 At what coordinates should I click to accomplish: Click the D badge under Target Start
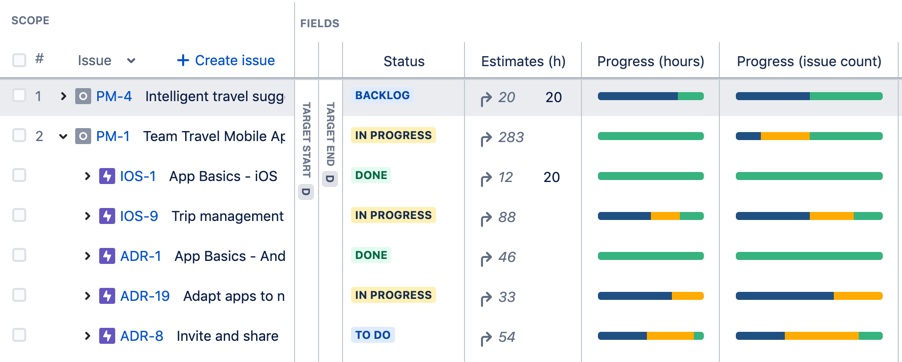306,192
